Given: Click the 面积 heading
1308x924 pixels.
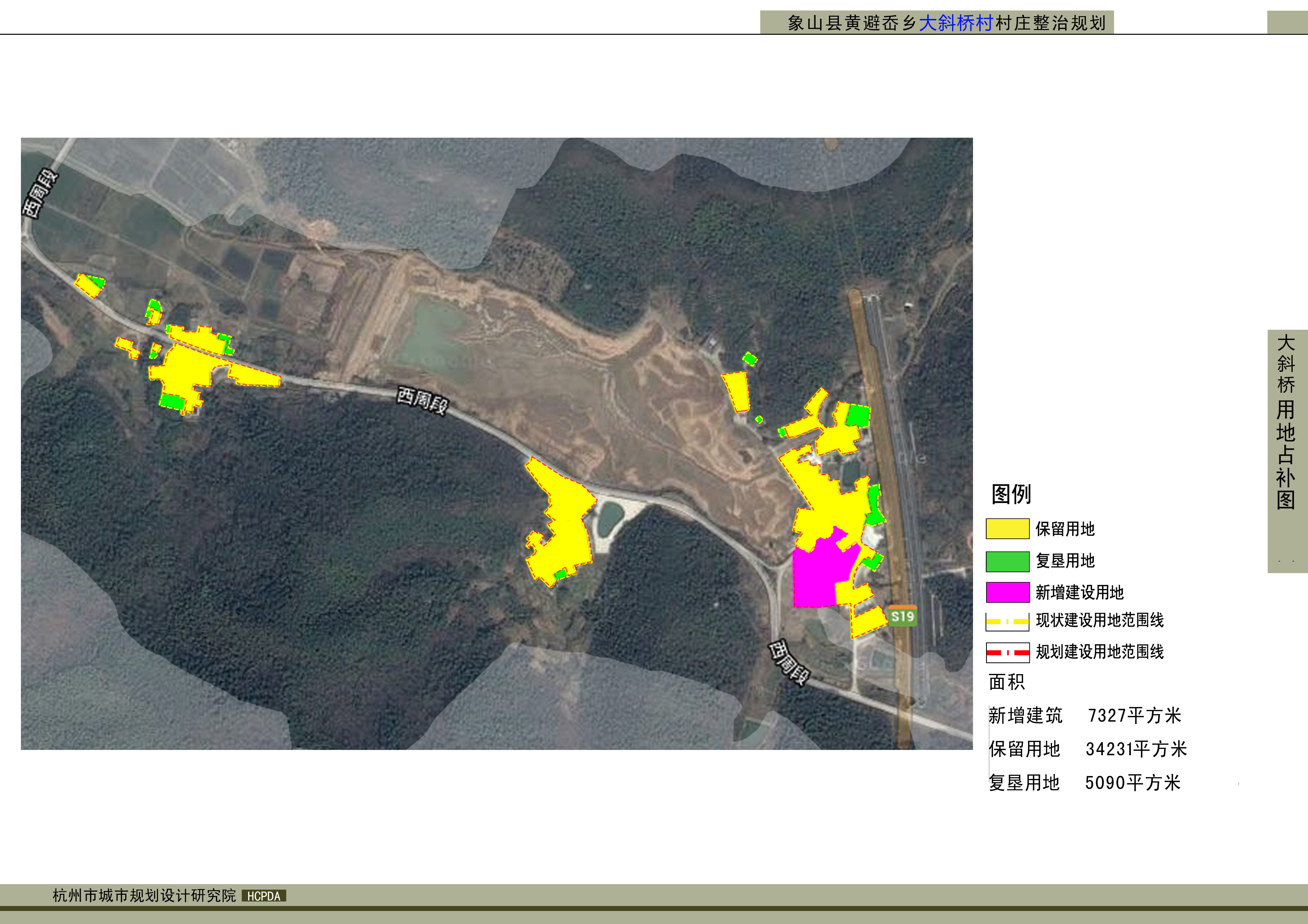Looking at the screenshot, I should [1007, 682].
